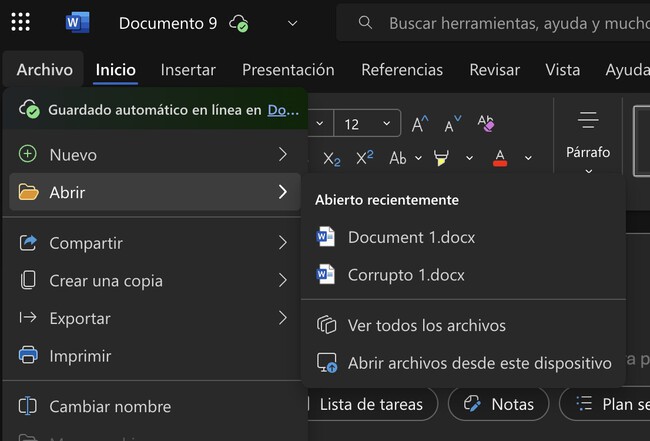Click Ver todos los archivos
Screen dimensions: 650x441
426,325
